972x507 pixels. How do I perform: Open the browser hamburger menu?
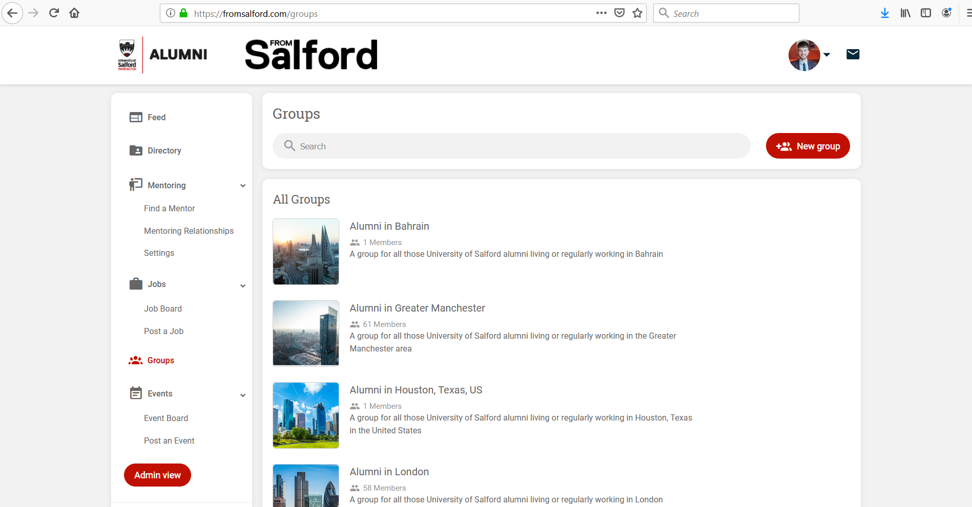pyautogui.click(x=968, y=13)
